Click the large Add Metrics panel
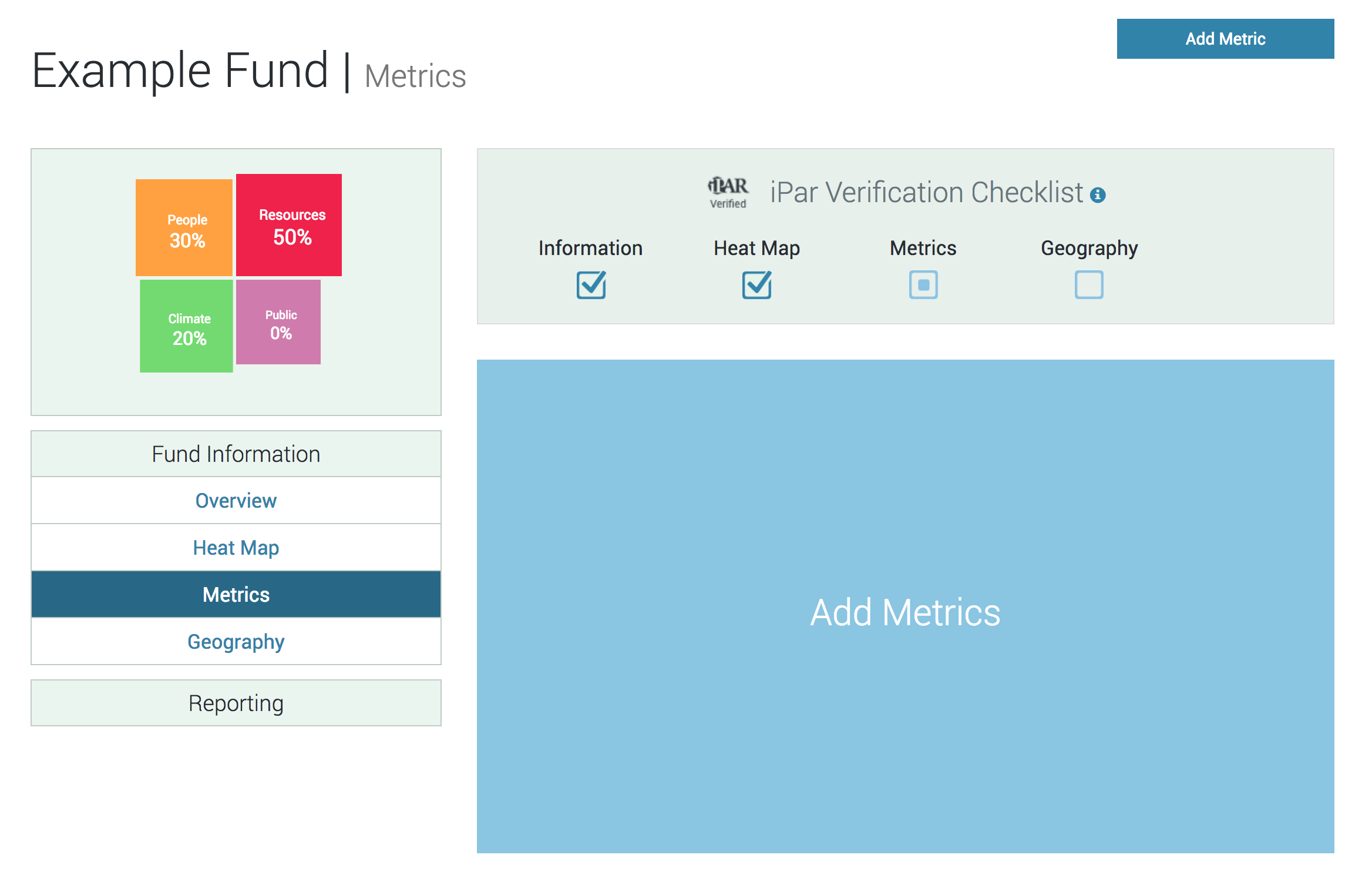The image size is (1372, 885). [x=905, y=606]
